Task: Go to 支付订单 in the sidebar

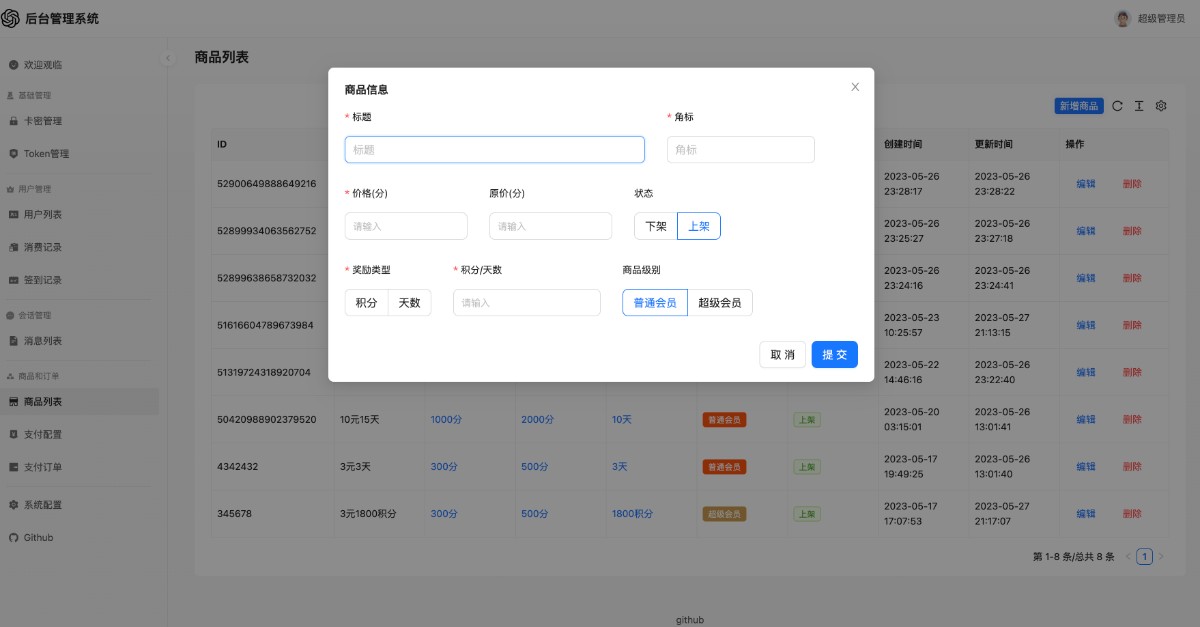Action: [x=43, y=467]
